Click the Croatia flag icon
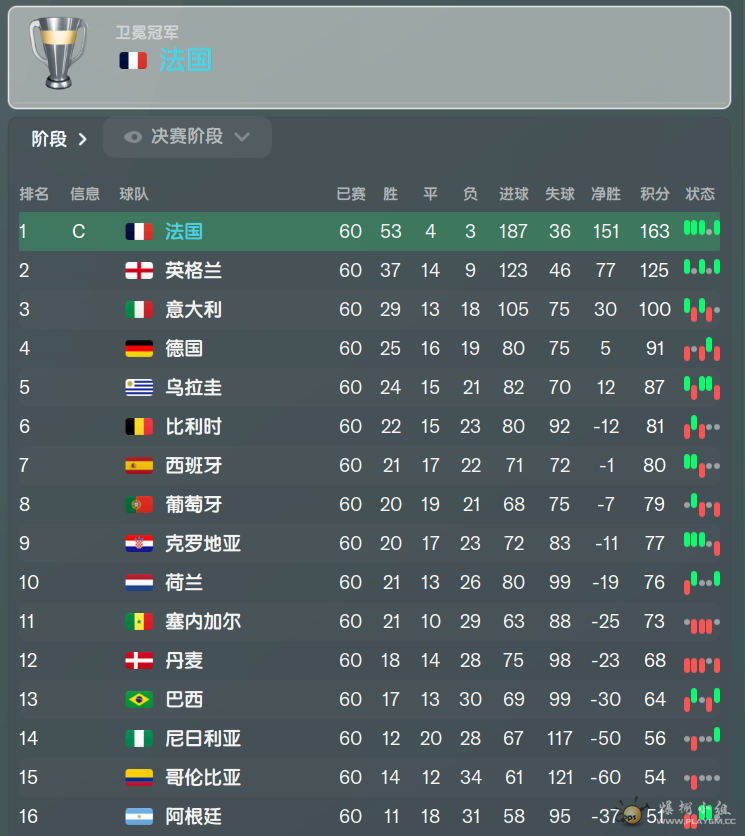The height and width of the screenshot is (836, 745). coord(139,543)
